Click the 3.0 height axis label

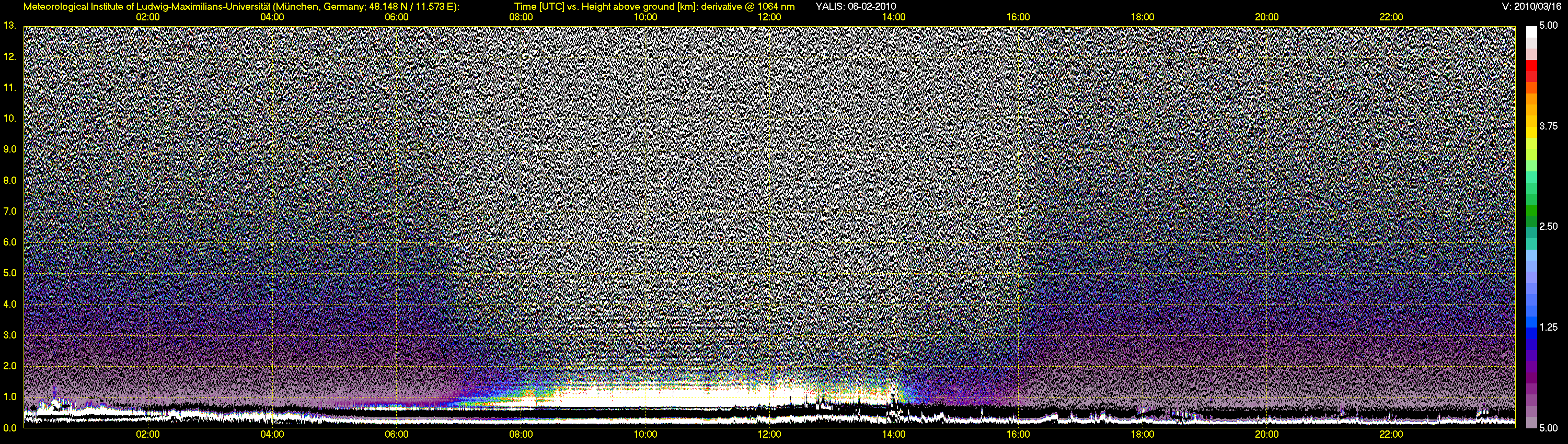tap(10, 335)
